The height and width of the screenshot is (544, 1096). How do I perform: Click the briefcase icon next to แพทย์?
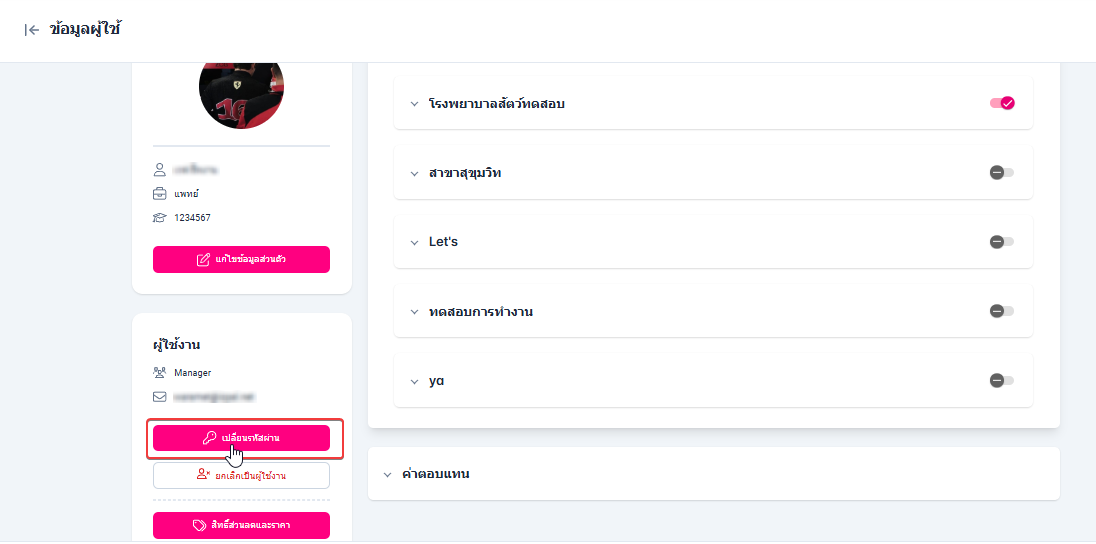(159, 194)
